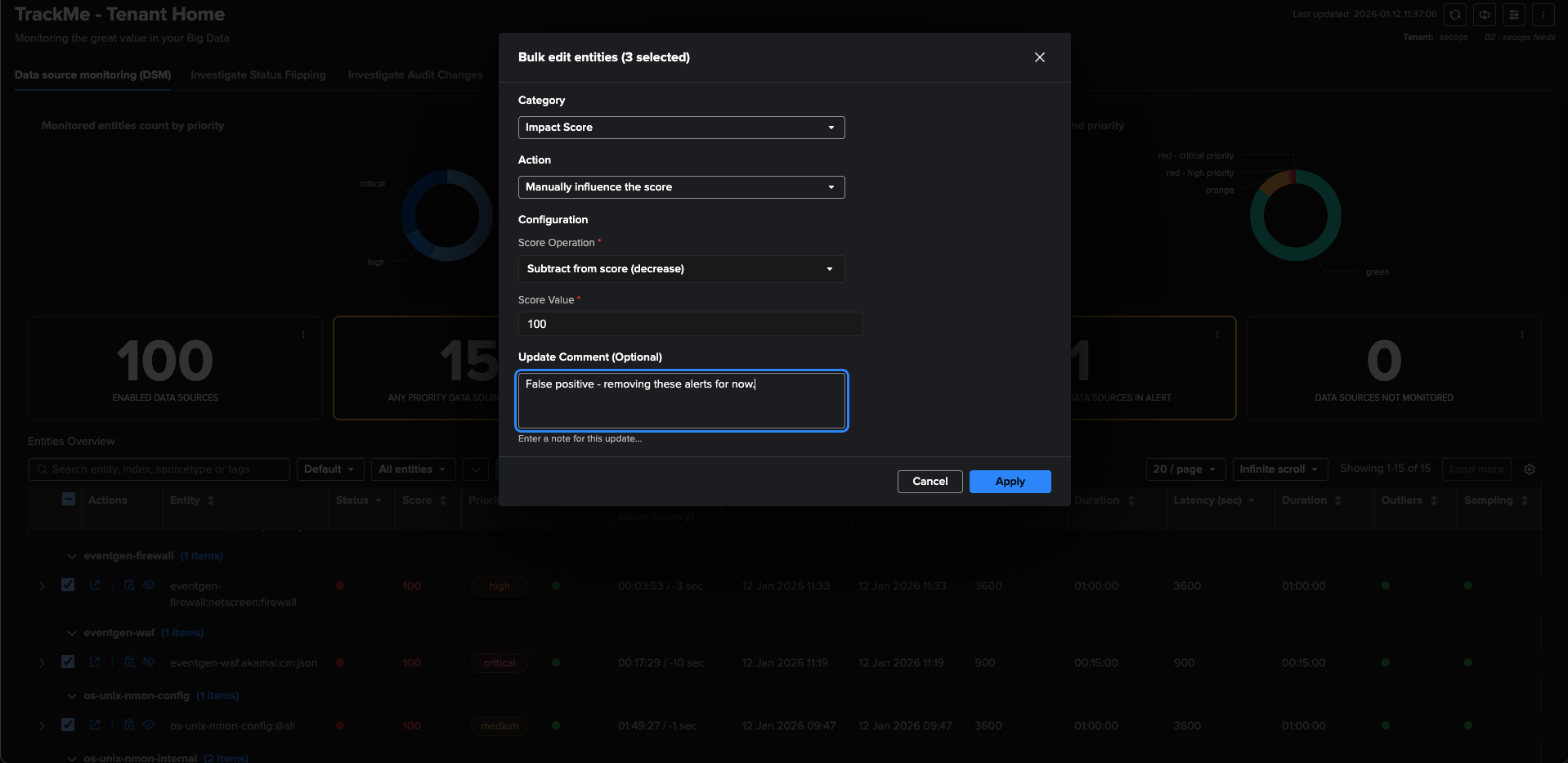Open kebab menu on Enabled Data Sources card

click(x=303, y=334)
